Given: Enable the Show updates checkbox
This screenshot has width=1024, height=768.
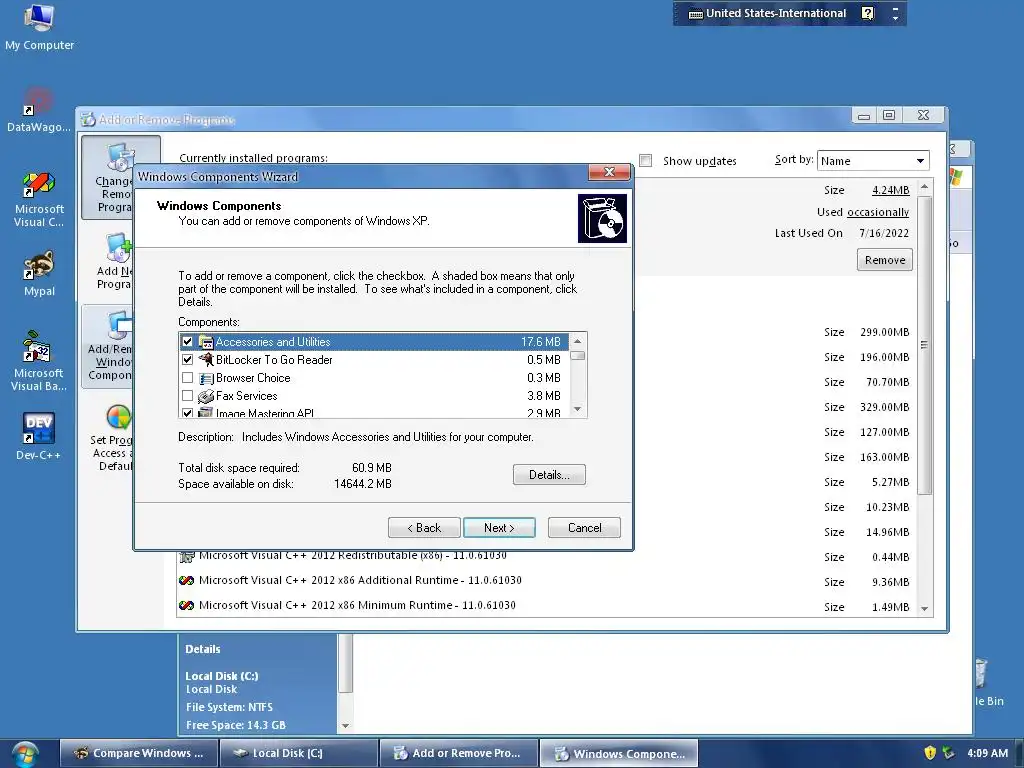Looking at the screenshot, I should (646, 161).
